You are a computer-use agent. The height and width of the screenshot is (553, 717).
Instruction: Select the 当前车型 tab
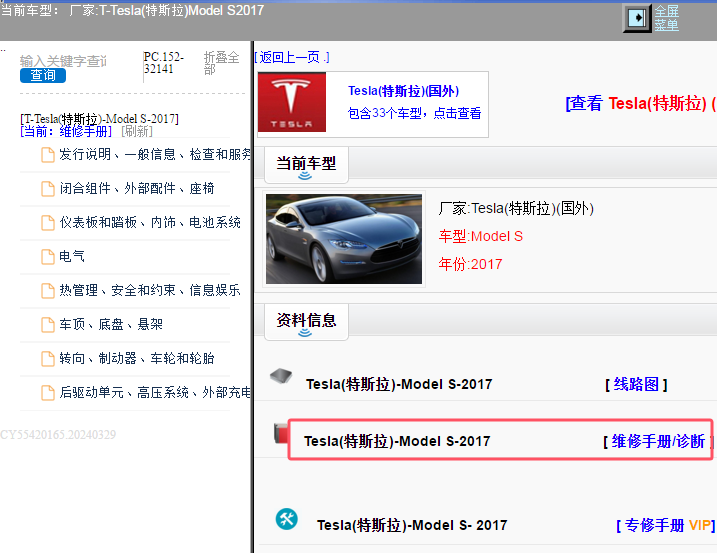(306, 165)
